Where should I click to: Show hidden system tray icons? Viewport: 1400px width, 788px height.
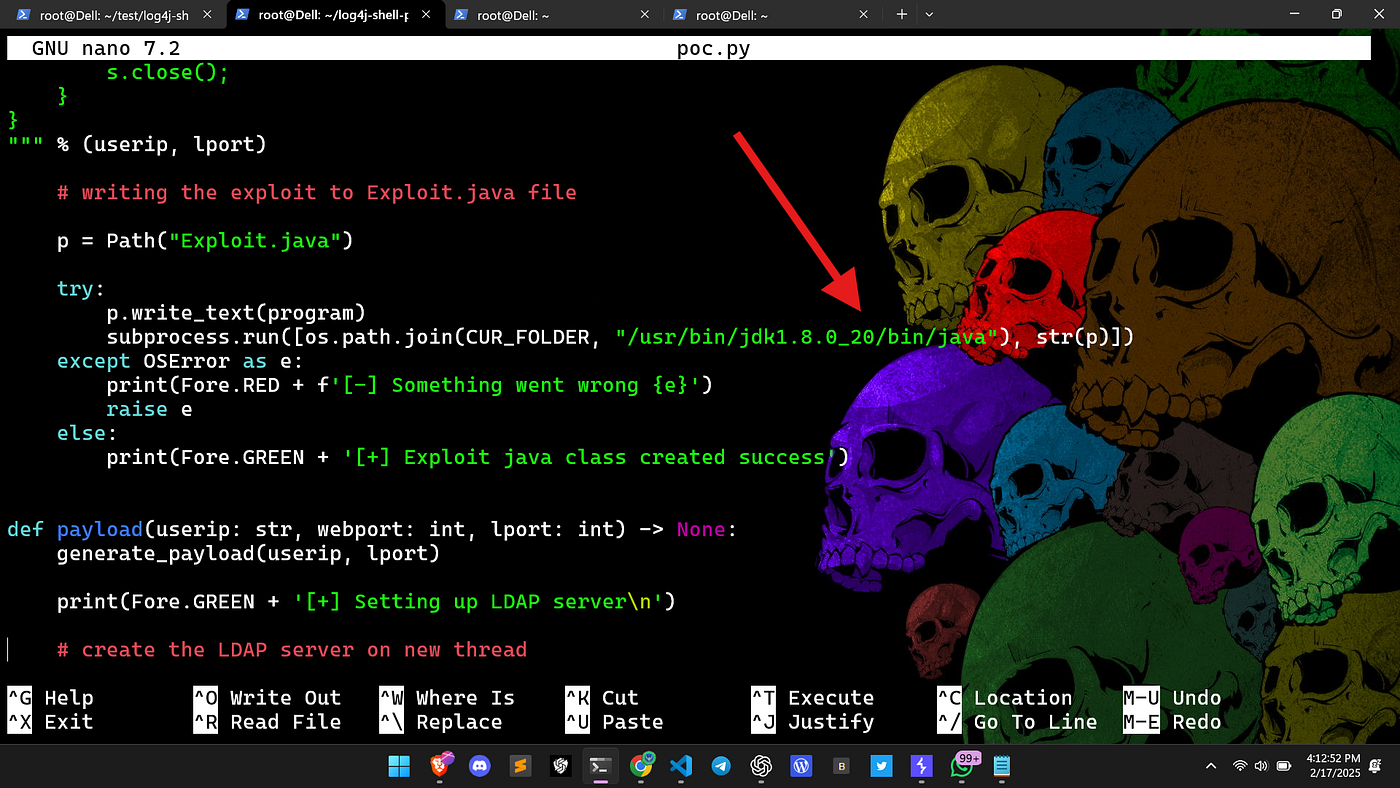1211,767
